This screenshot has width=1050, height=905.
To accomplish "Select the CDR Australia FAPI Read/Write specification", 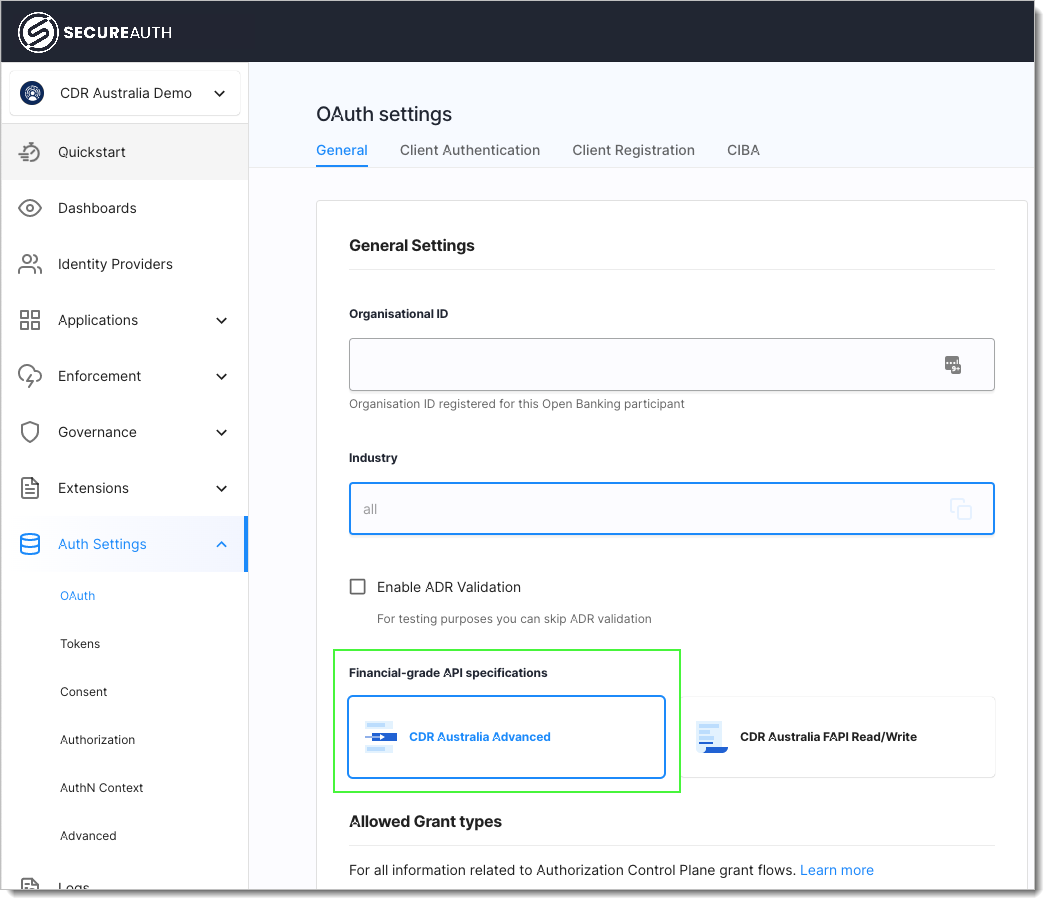I will tap(836, 737).
